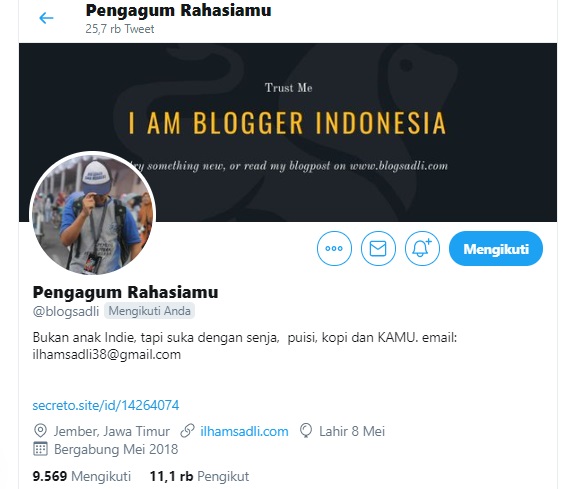Toggle the Mengikuti follow button
The width and height of the screenshot is (577, 489).
pyautogui.click(x=496, y=248)
